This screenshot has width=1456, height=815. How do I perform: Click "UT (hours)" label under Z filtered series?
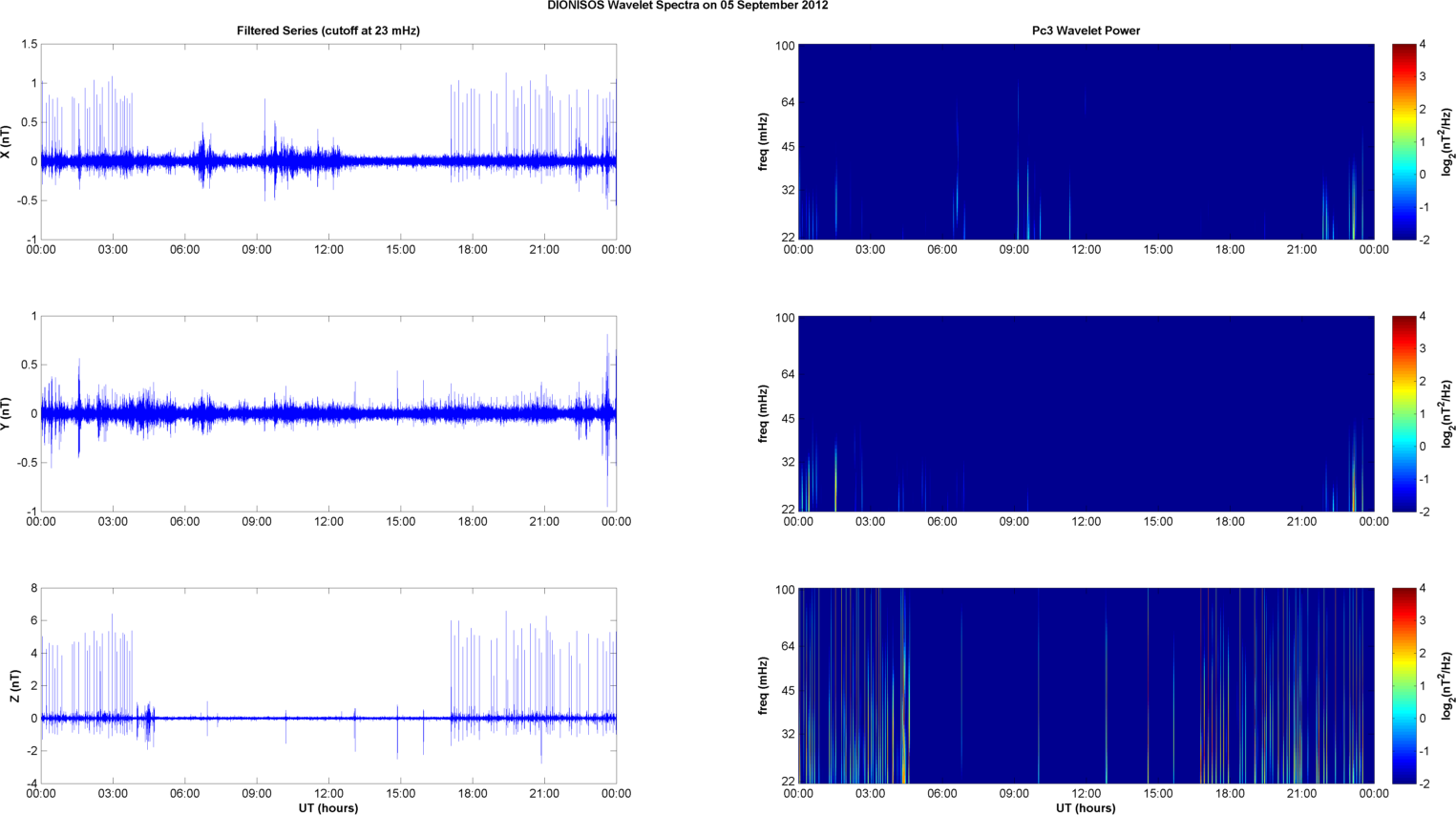328,807
